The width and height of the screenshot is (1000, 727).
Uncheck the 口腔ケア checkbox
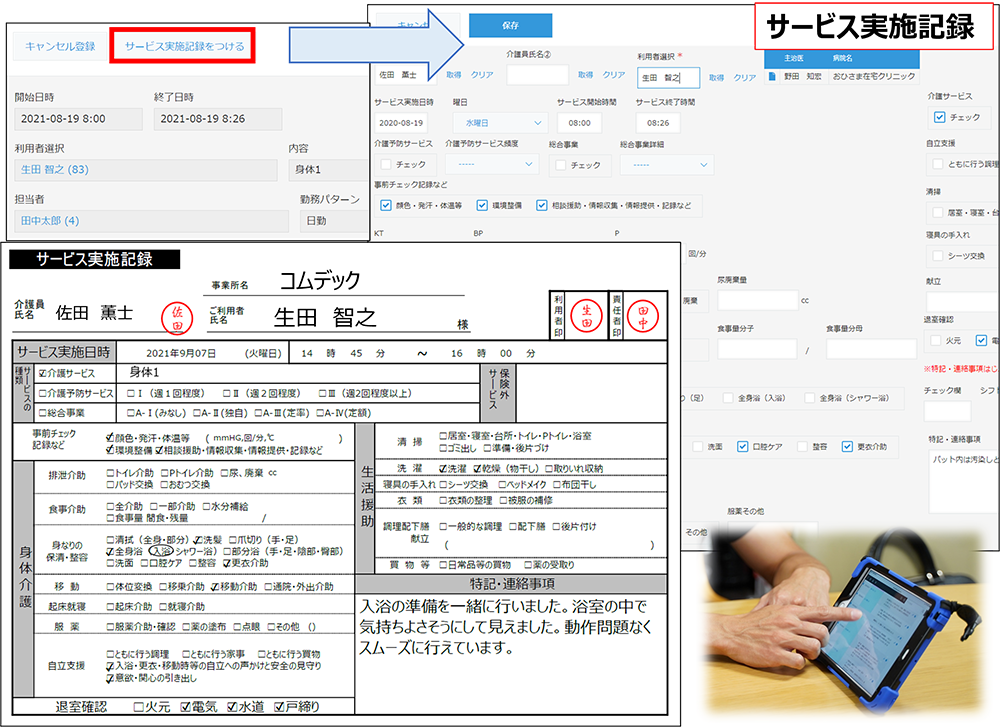coord(742,446)
